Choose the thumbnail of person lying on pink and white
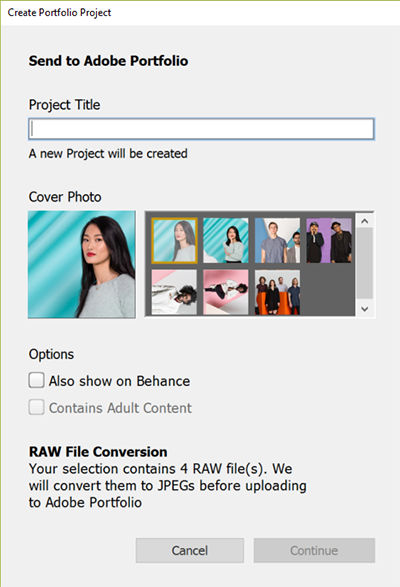 coord(174,292)
